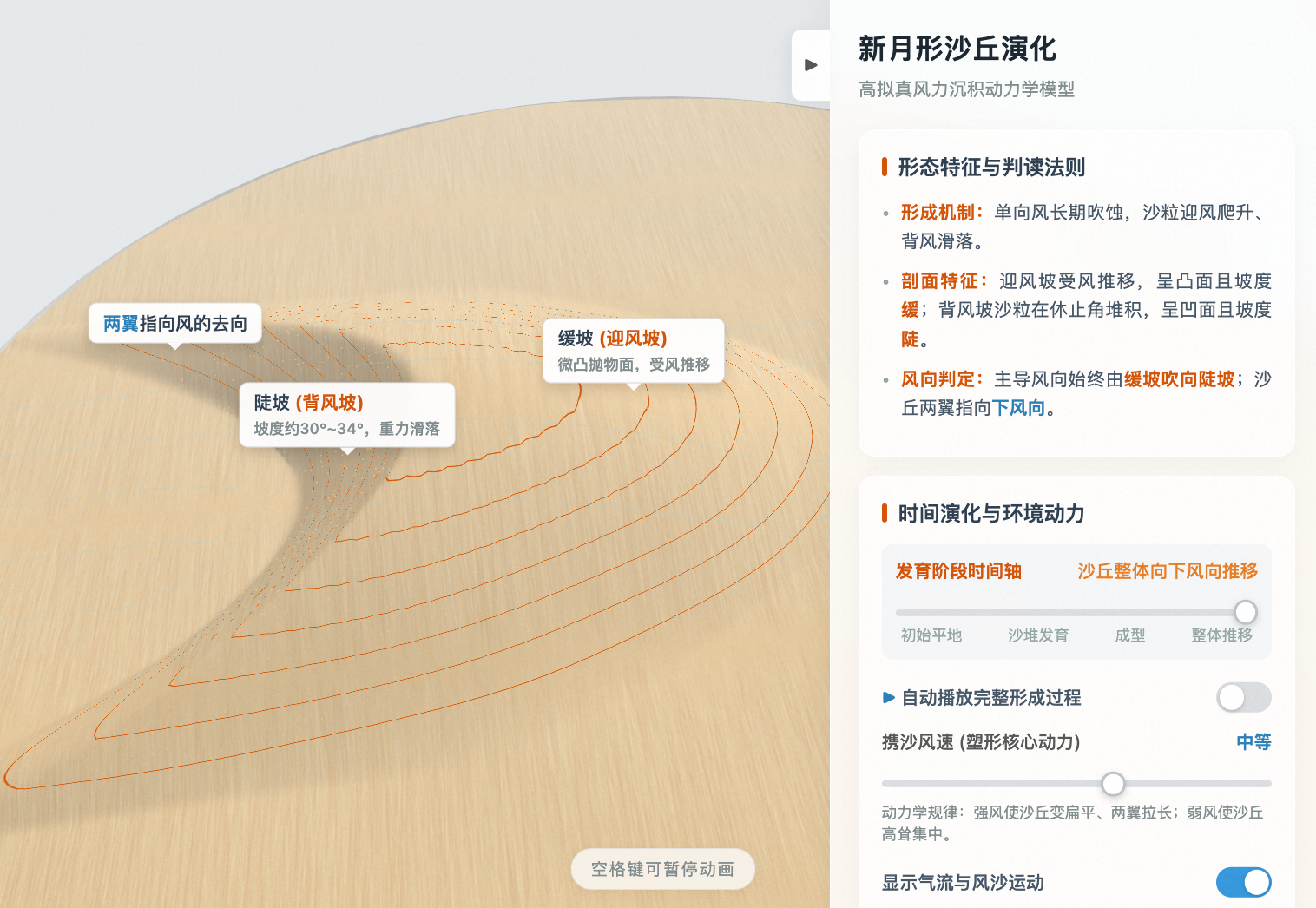Click the 形成机制 bullet label

tap(943, 213)
